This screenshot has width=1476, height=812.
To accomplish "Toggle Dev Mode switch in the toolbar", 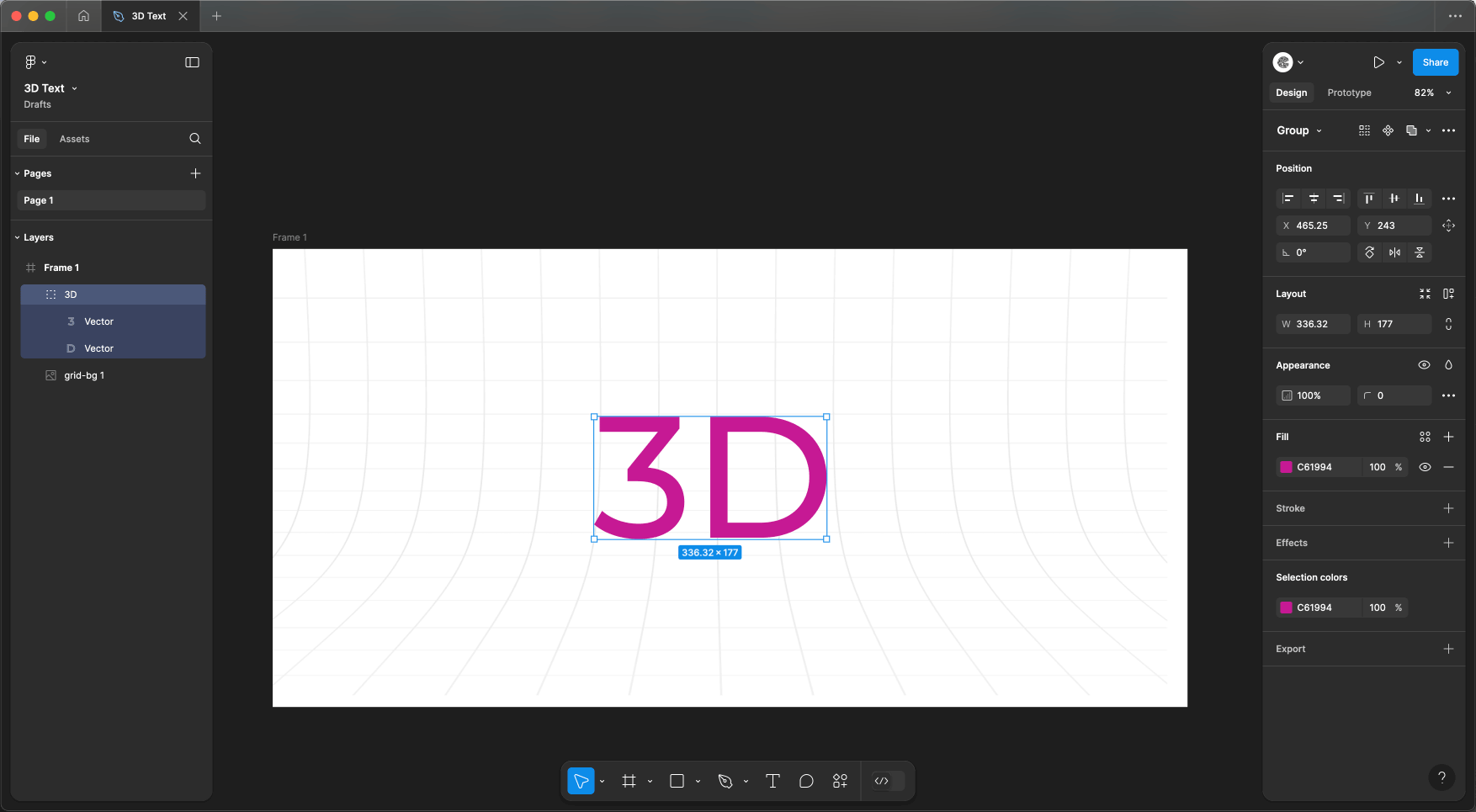I will 888,781.
